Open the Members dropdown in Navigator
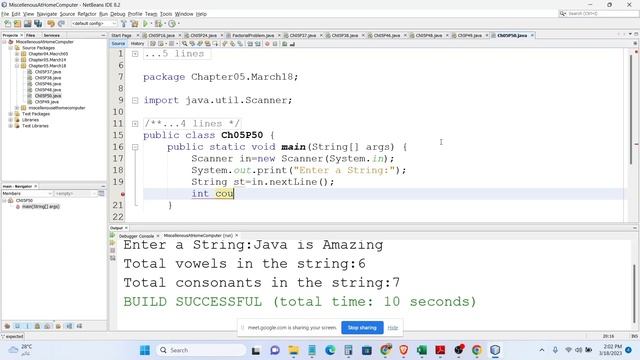The image size is (640, 360). tap(27, 193)
